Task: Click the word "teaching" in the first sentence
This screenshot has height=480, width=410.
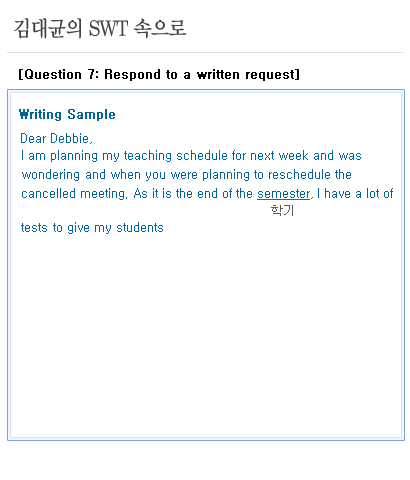Action: pyautogui.click(x=148, y=156)
